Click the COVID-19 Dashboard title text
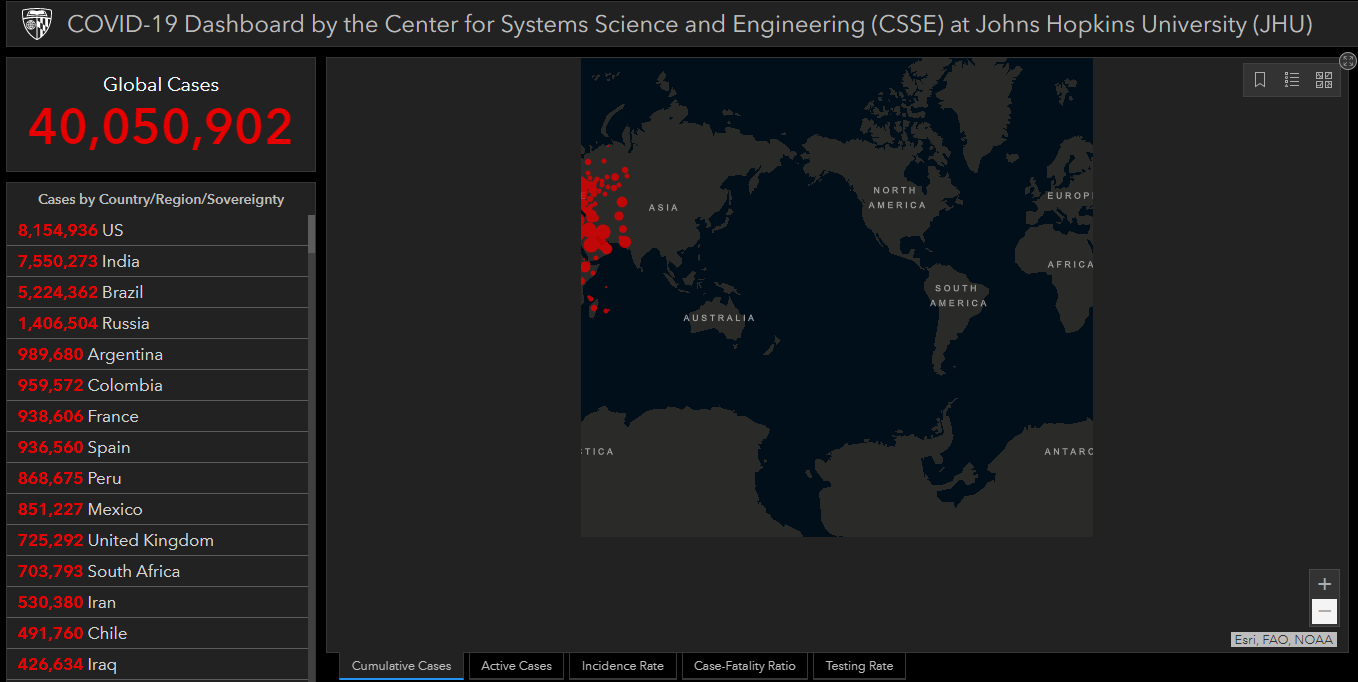Viewport: 1358px width, 682px height. click(x=690, y=24)
